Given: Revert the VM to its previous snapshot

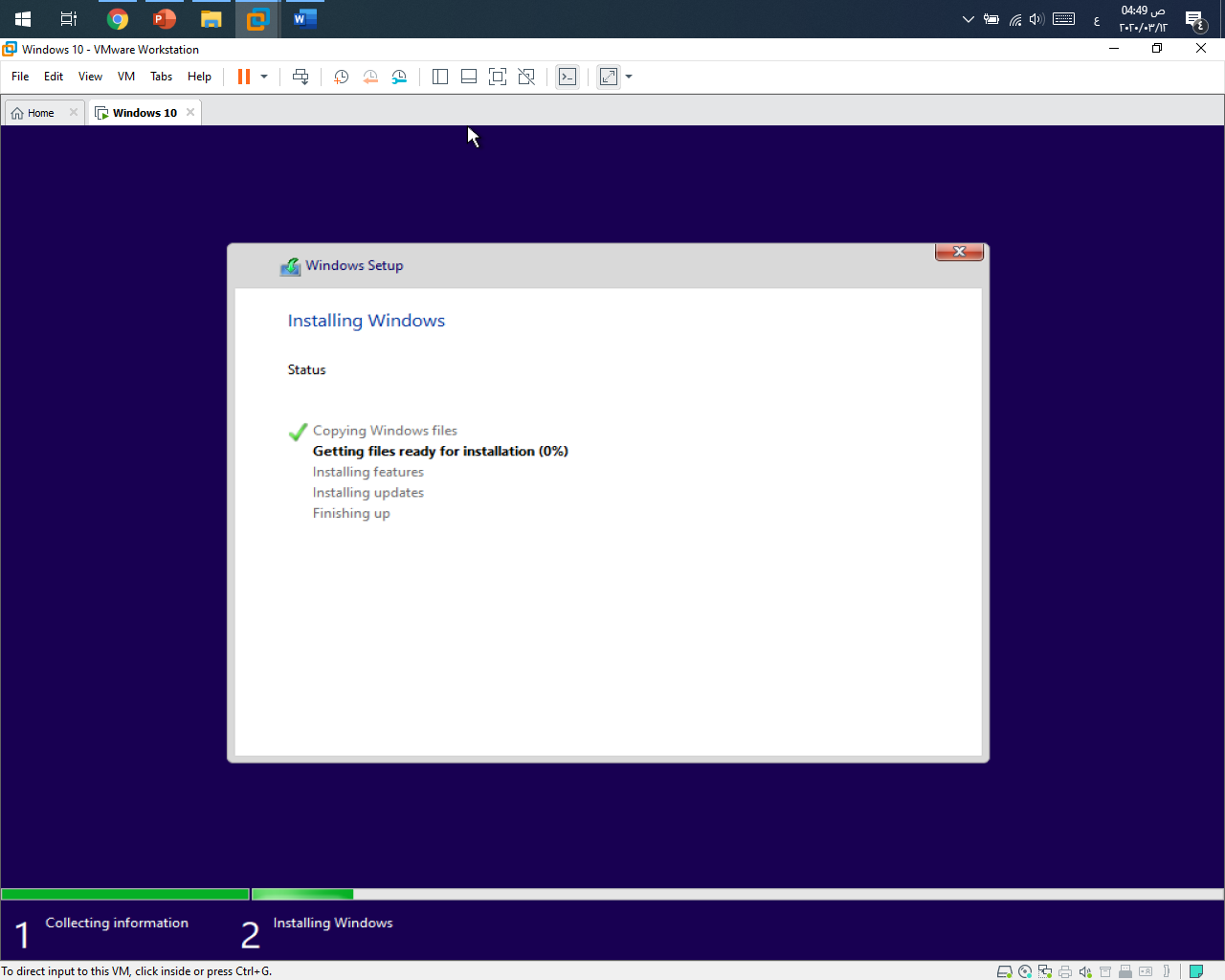Looking at the screenshot, I should pyautogui.click(x=370, y=77).
